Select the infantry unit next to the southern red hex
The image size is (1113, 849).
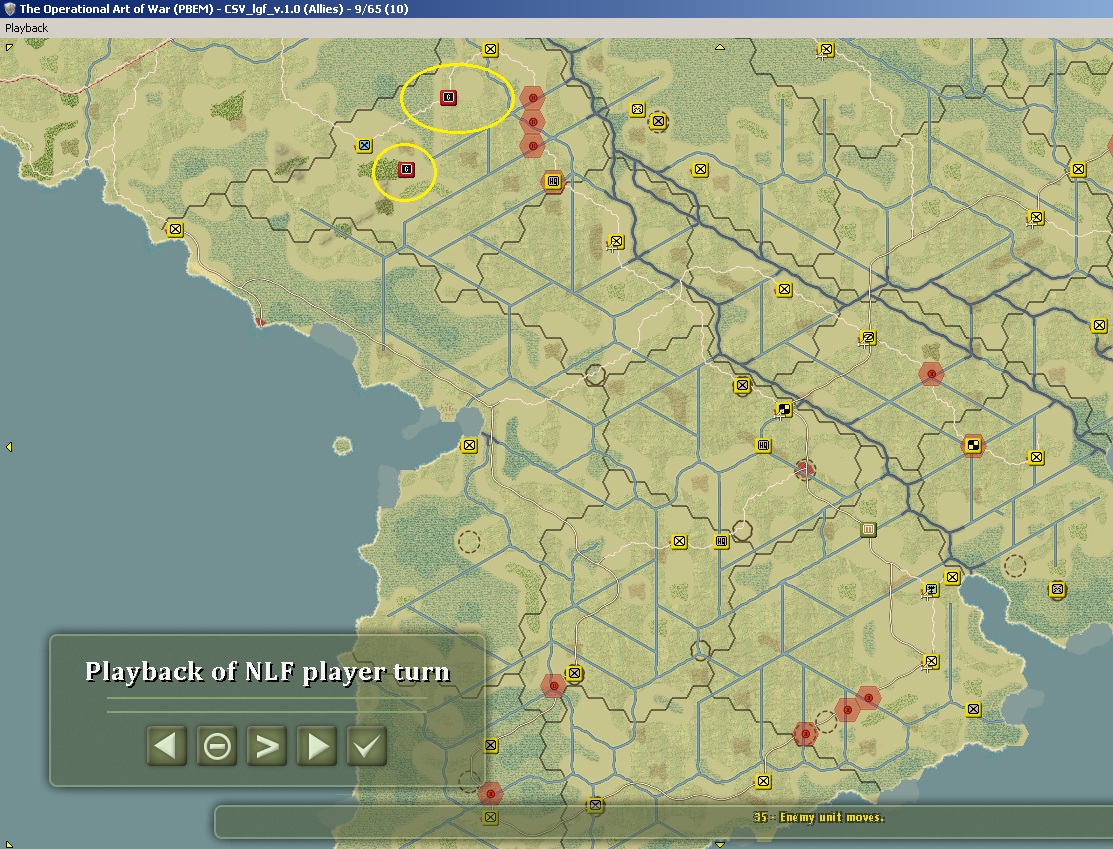coord(574,673)
